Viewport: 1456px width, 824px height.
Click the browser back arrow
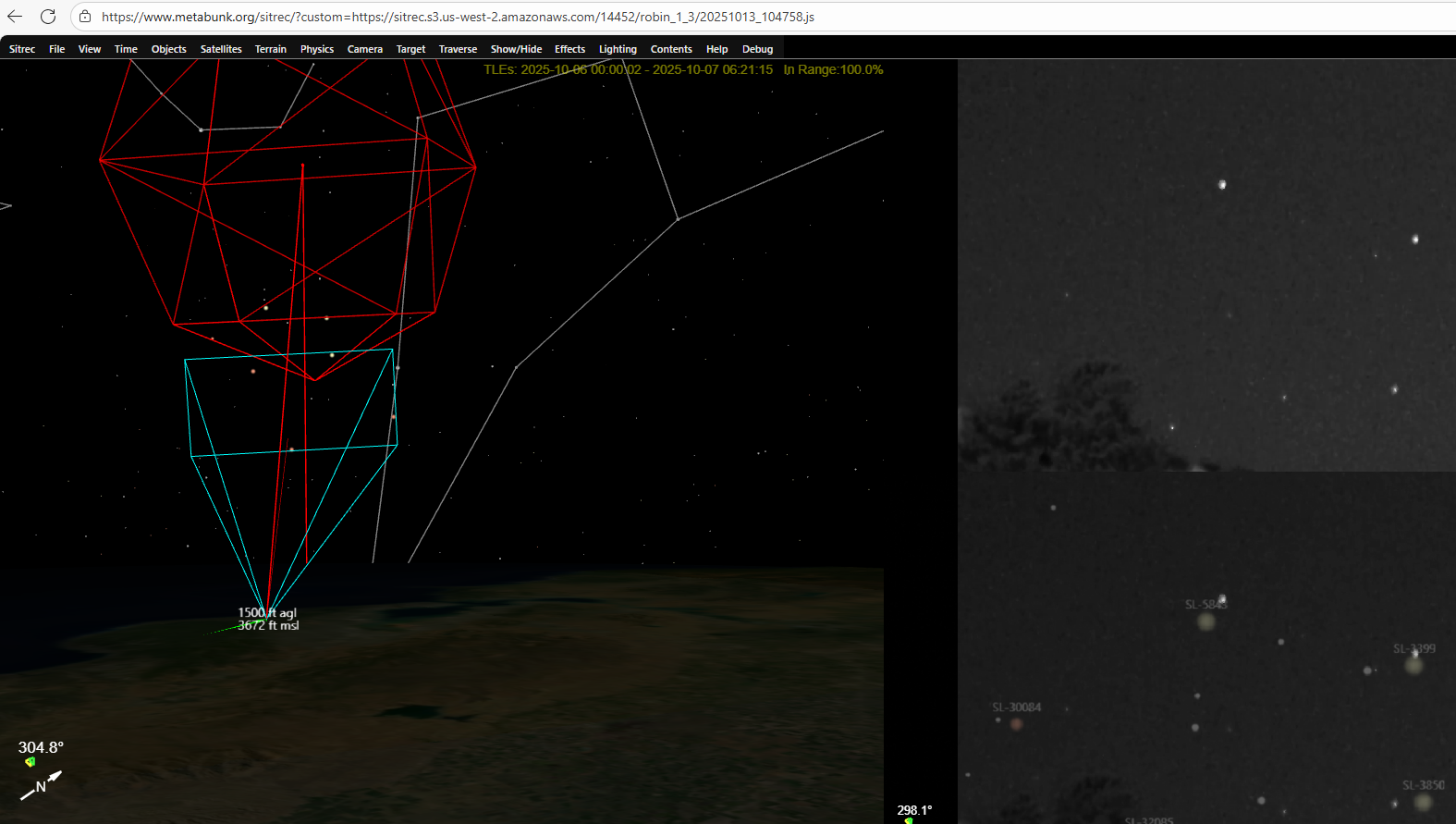point(15,17)
